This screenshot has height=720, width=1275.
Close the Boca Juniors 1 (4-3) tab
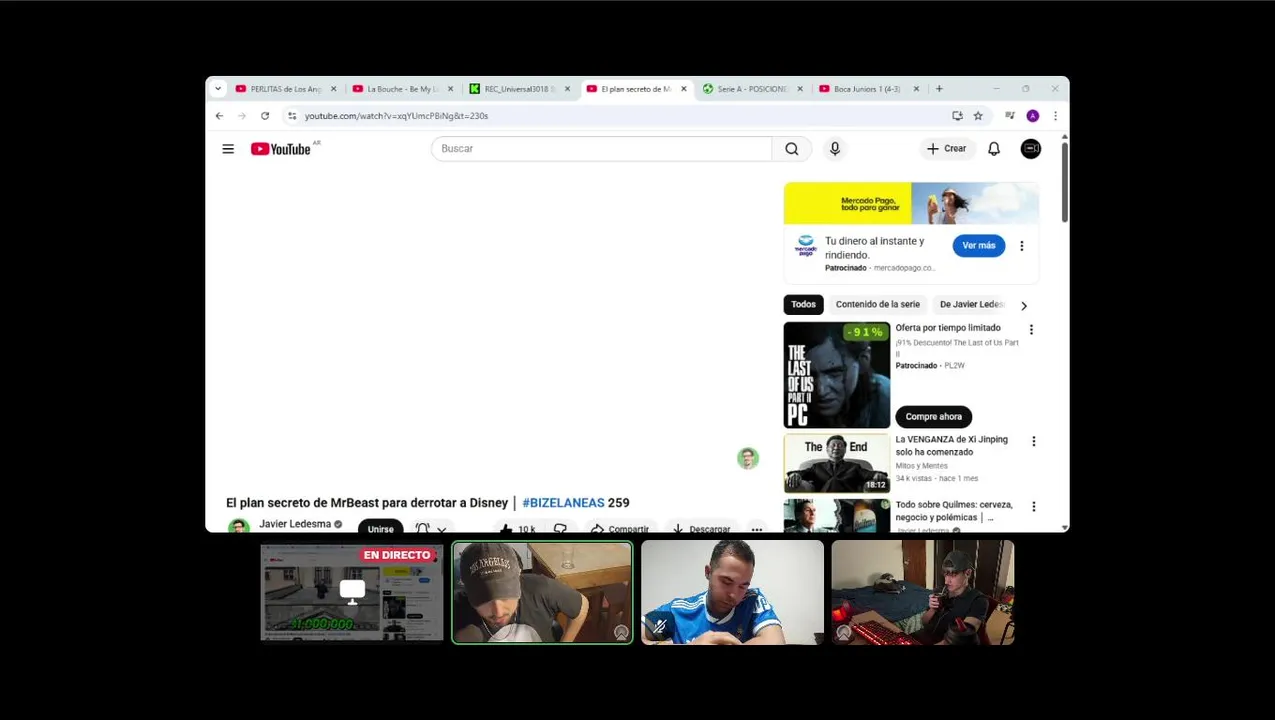coord(916,89)
